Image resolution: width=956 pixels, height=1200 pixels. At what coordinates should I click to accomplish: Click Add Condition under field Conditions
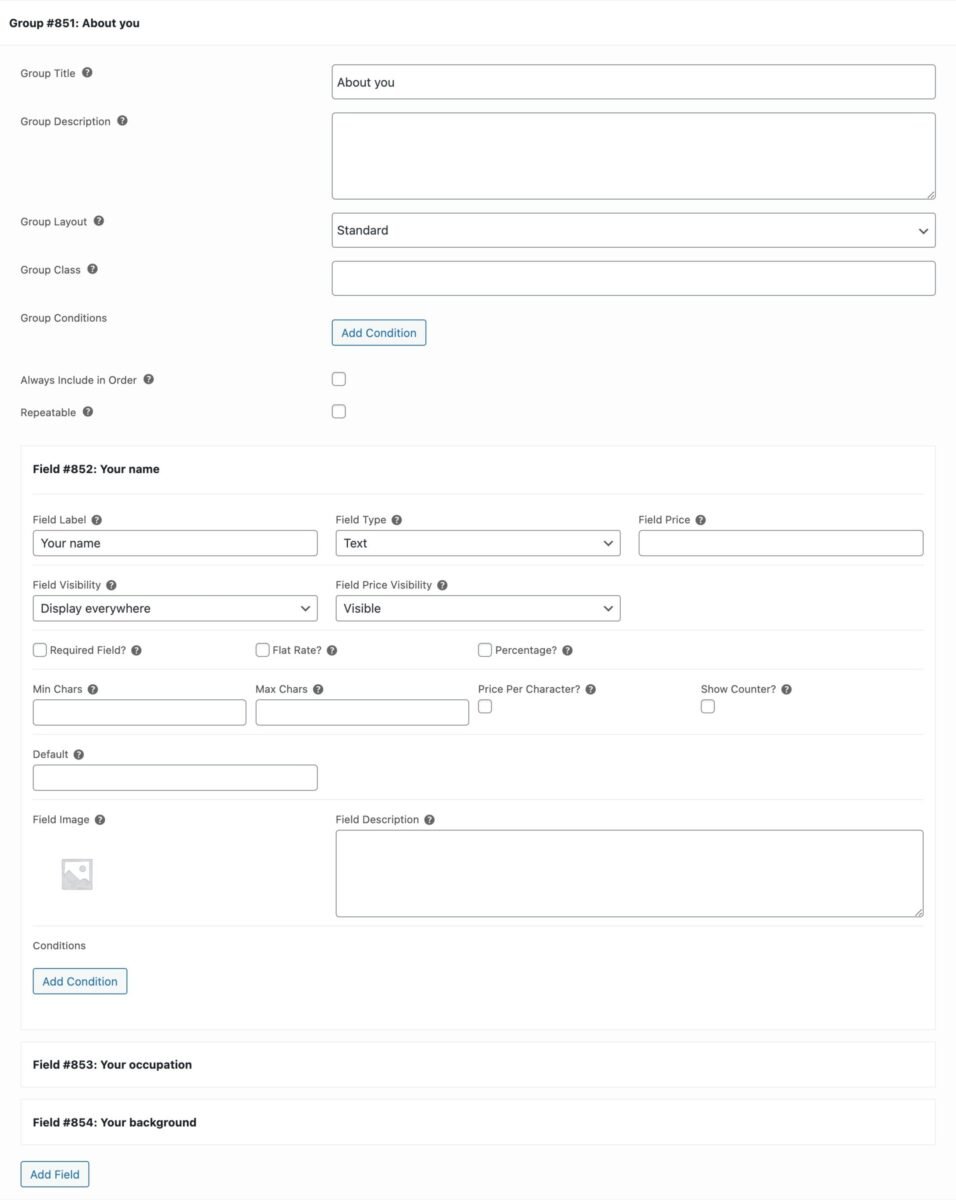[x=80, y=981]
